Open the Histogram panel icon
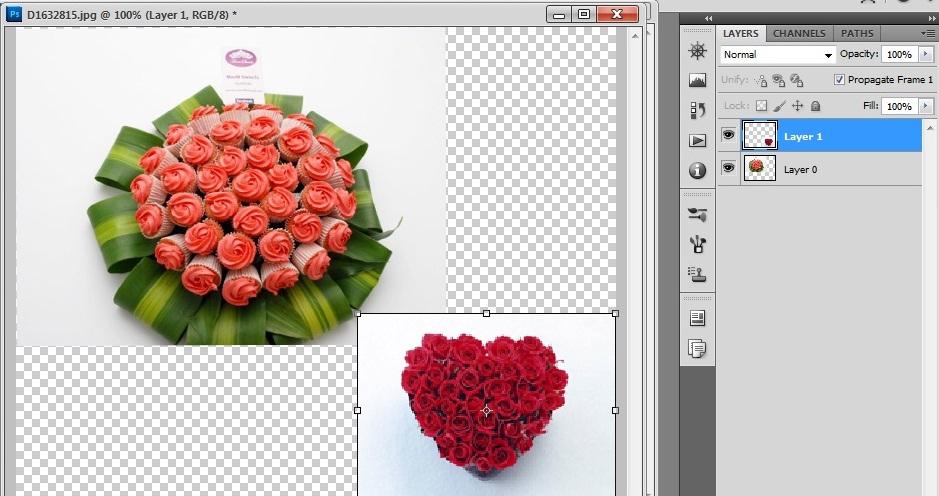 click(697, 81)
